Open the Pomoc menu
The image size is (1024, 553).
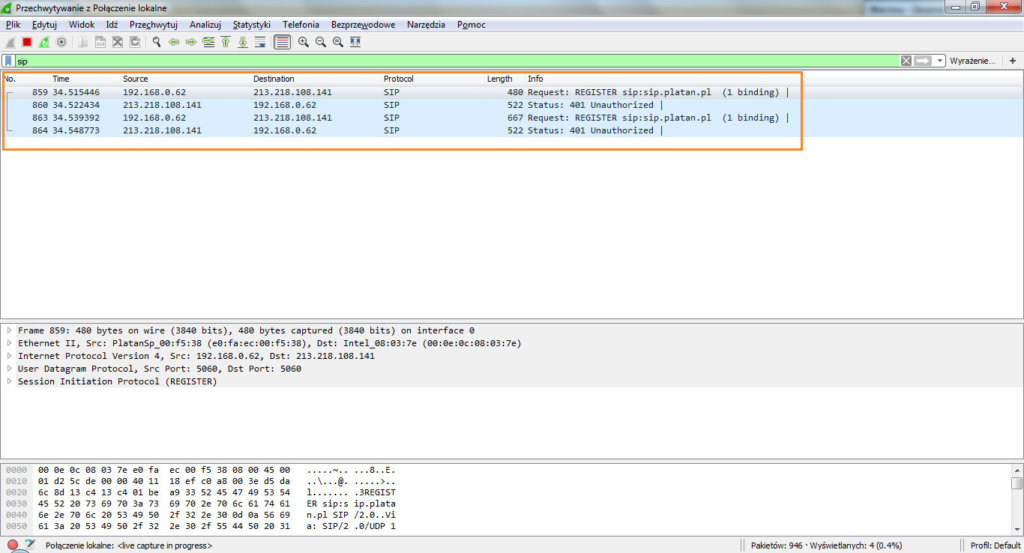click(471, 25)
